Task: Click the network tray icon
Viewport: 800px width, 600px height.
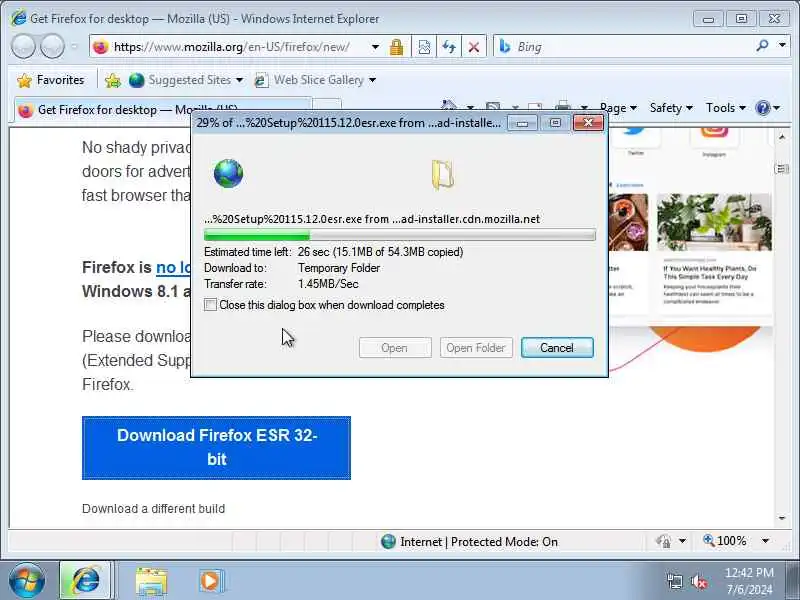Action: 675,582
